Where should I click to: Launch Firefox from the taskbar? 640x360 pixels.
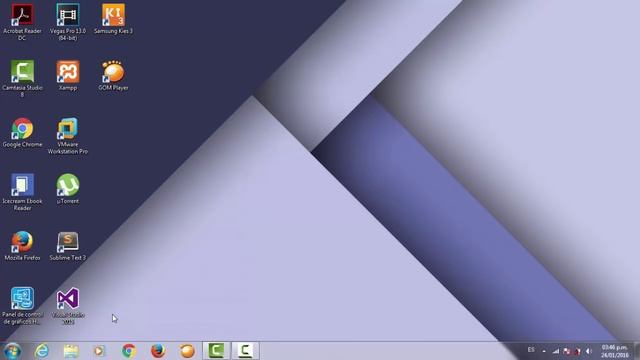(158, 351)
